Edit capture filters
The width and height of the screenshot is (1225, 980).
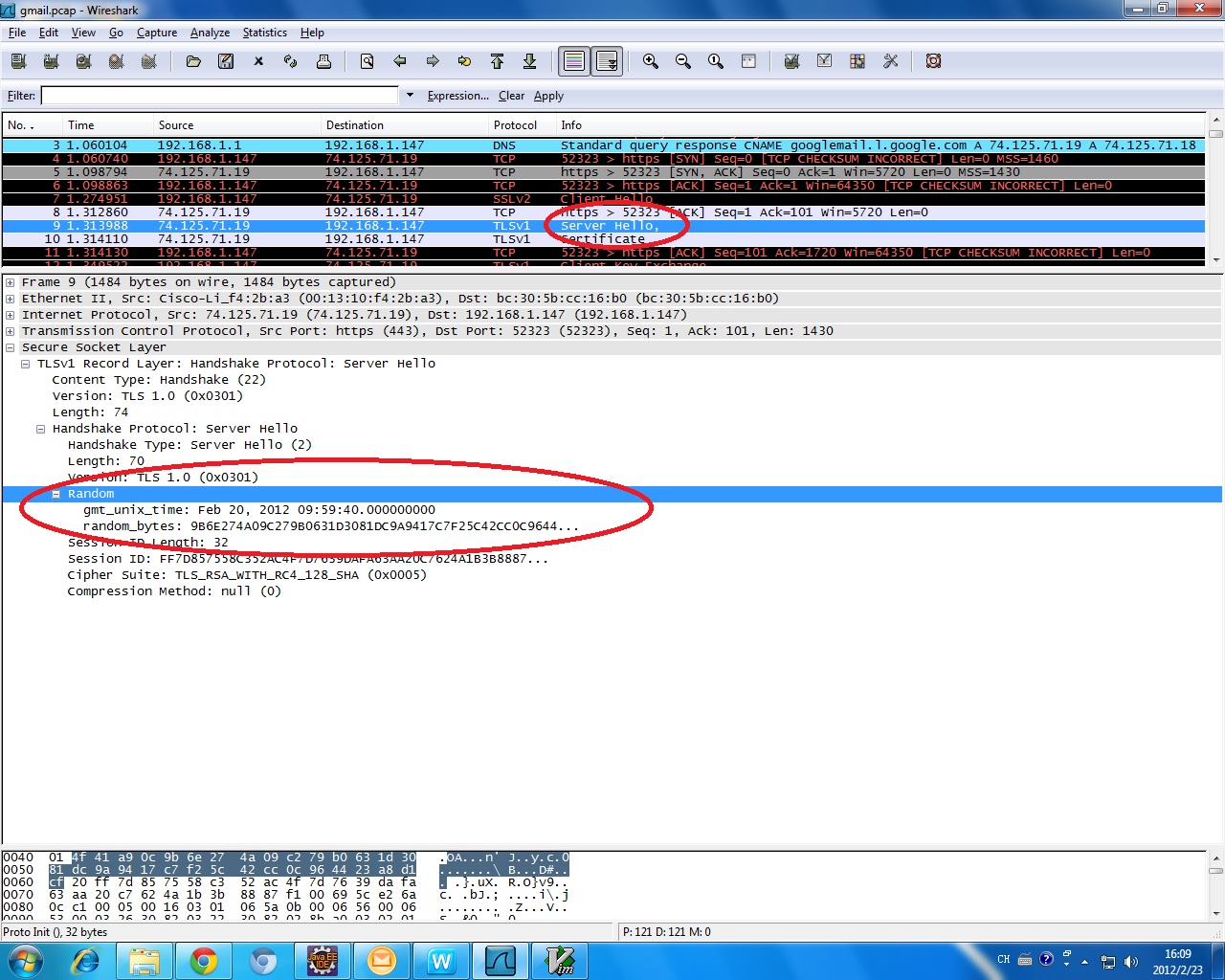tap(791, 61)
